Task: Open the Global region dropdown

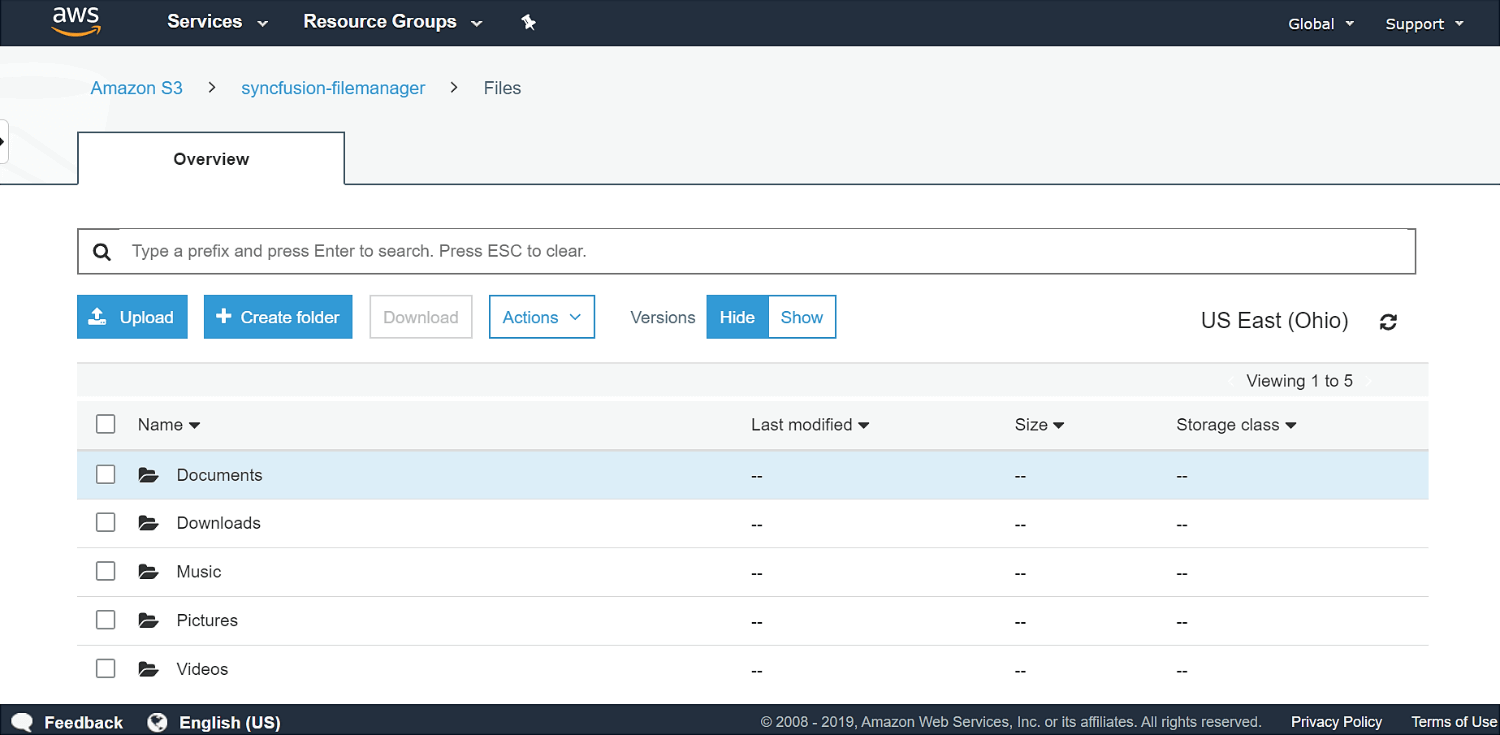Action: click(1319, 22)
